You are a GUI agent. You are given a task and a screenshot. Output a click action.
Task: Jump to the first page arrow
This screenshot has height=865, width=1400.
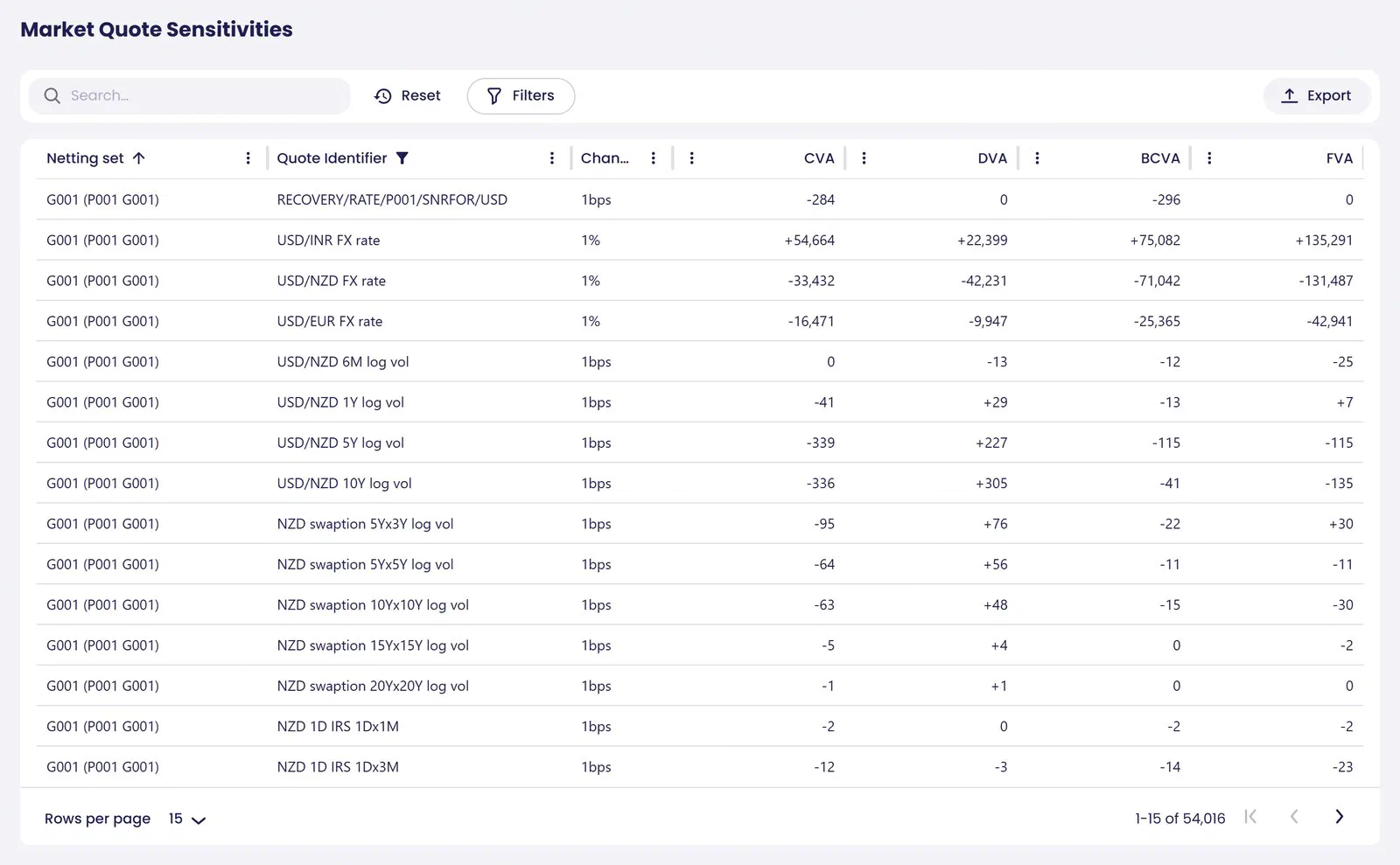1250,817
